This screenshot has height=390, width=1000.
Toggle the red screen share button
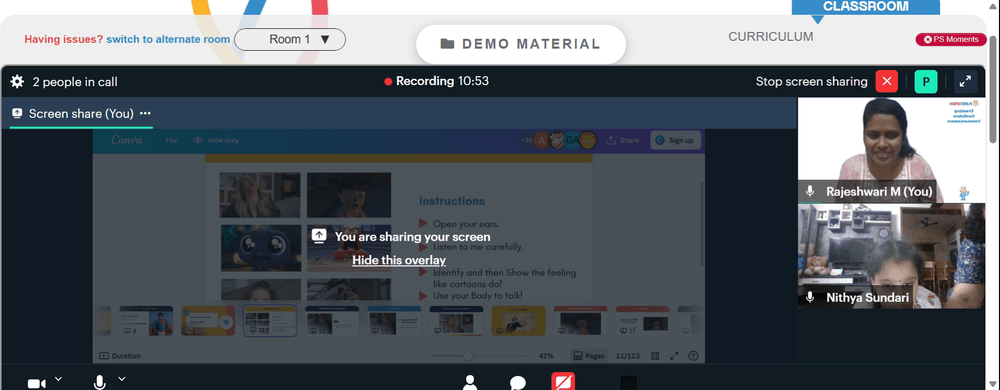tap(563, 382)
